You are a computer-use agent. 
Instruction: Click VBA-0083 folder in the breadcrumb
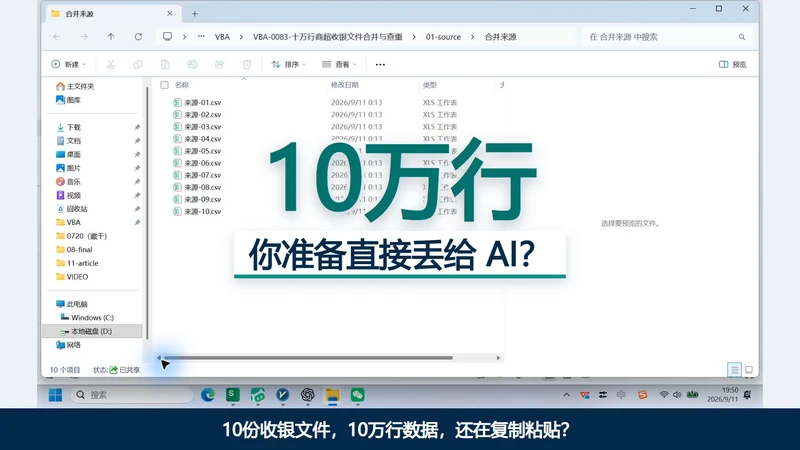coord(328,37)
